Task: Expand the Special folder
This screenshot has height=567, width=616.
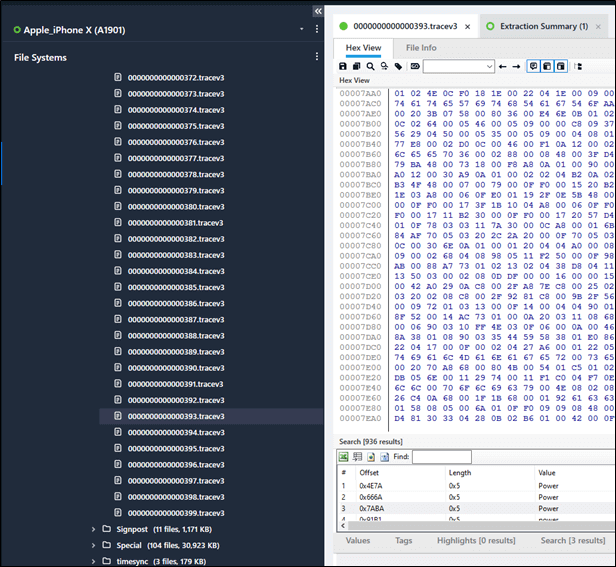Action: [93, 545]
